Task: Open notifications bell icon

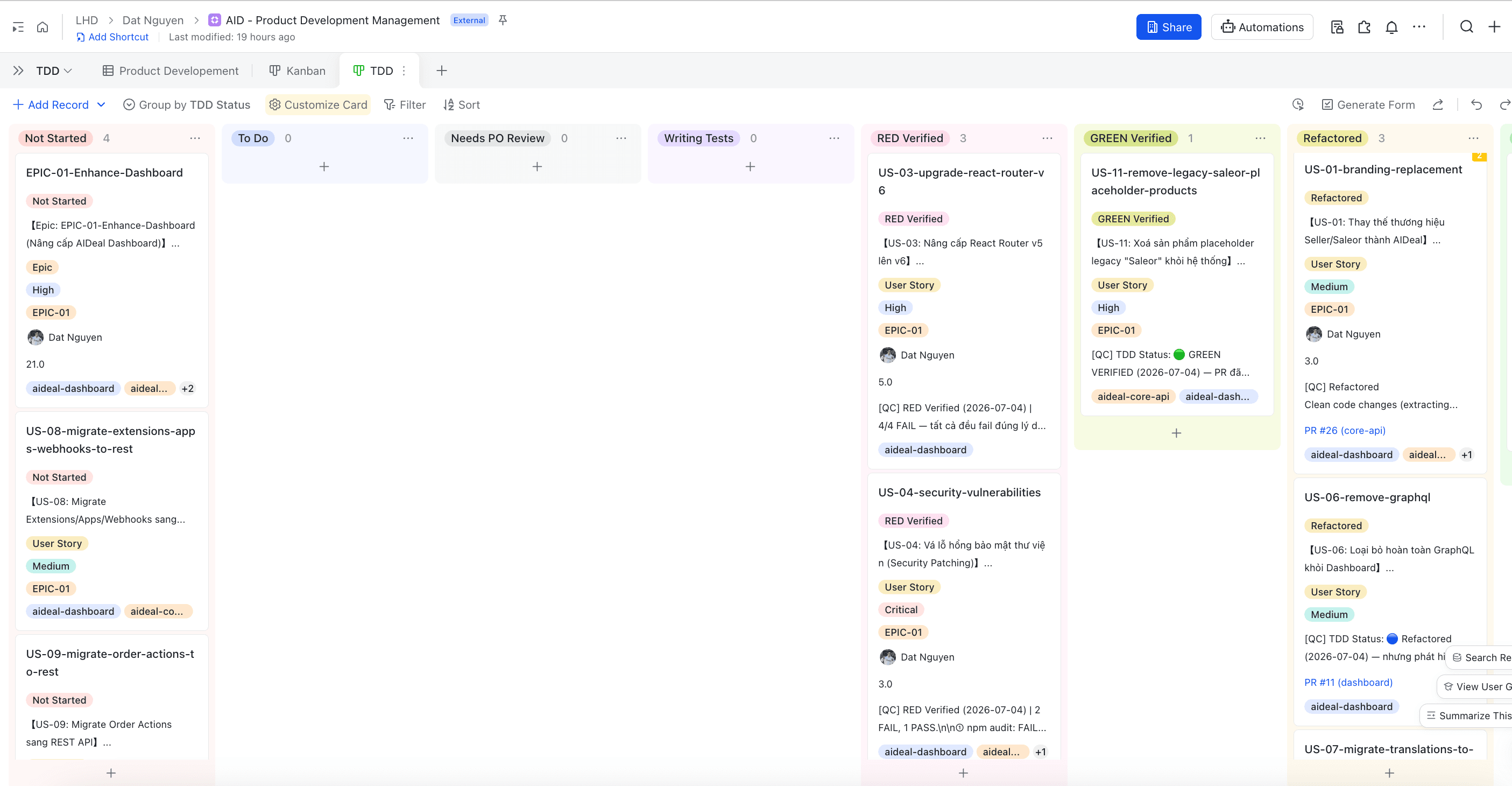Action: pos(1391,27)
